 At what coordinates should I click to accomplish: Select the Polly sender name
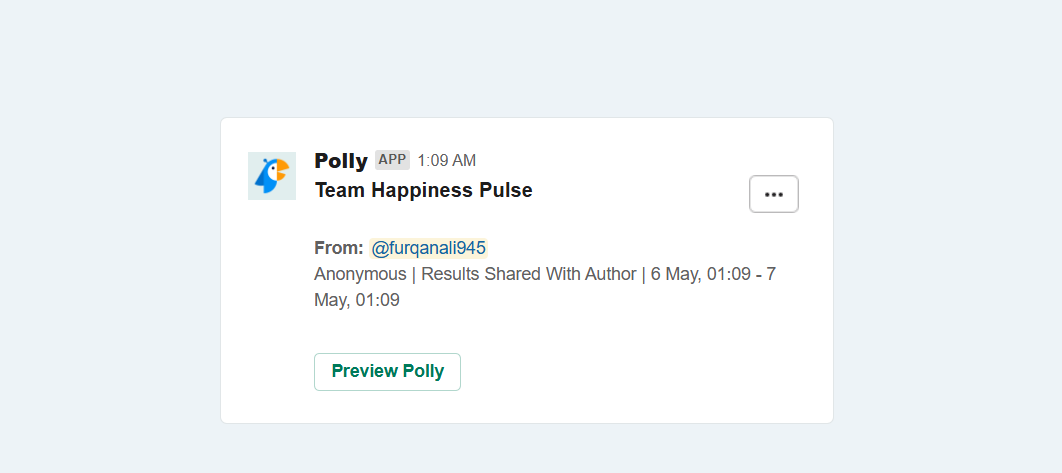(341, 161)
